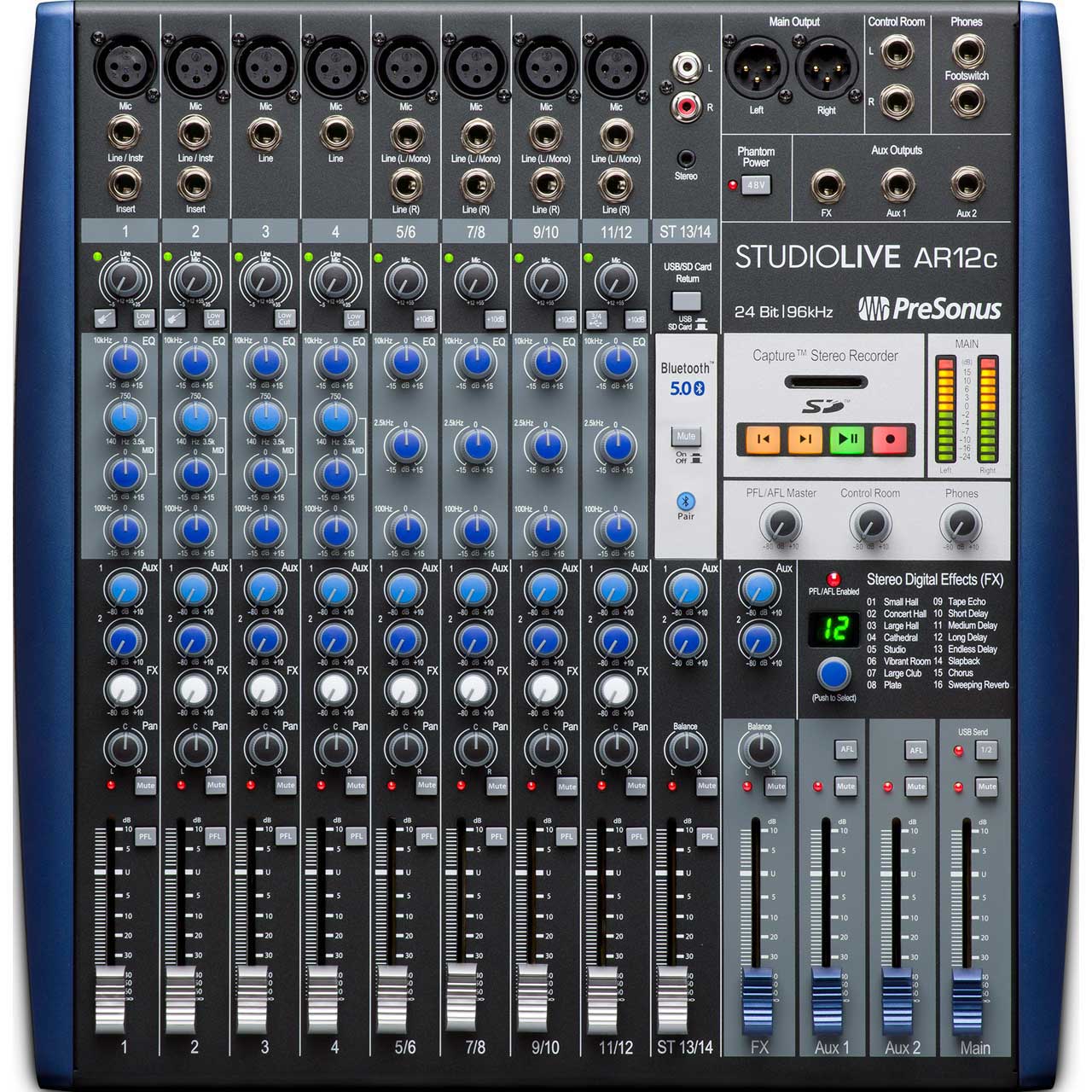Toggle the 48V phantom power button
The image size is (1092, 1092).
756,185
